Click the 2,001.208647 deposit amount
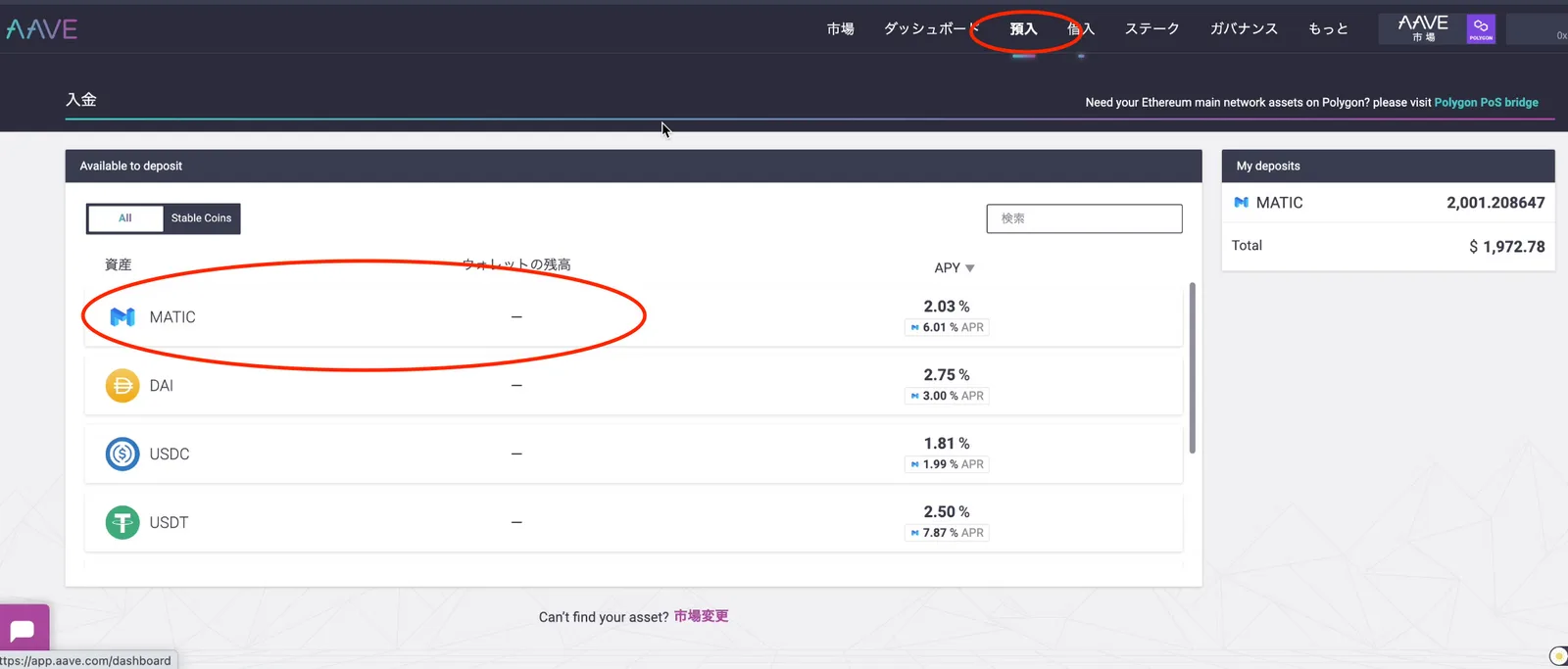This screenshot has width=1568, height=669. [1495, 203]
